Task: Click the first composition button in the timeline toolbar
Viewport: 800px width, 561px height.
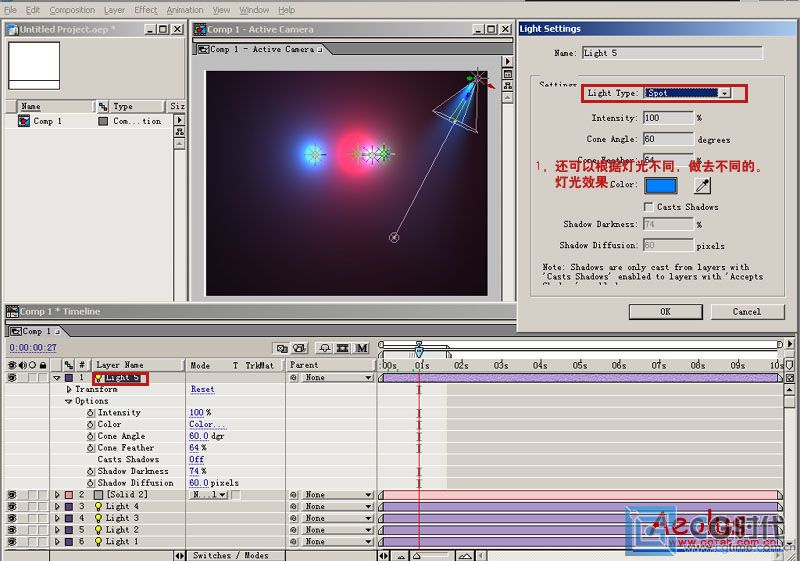Action: [x=282, y=348]
